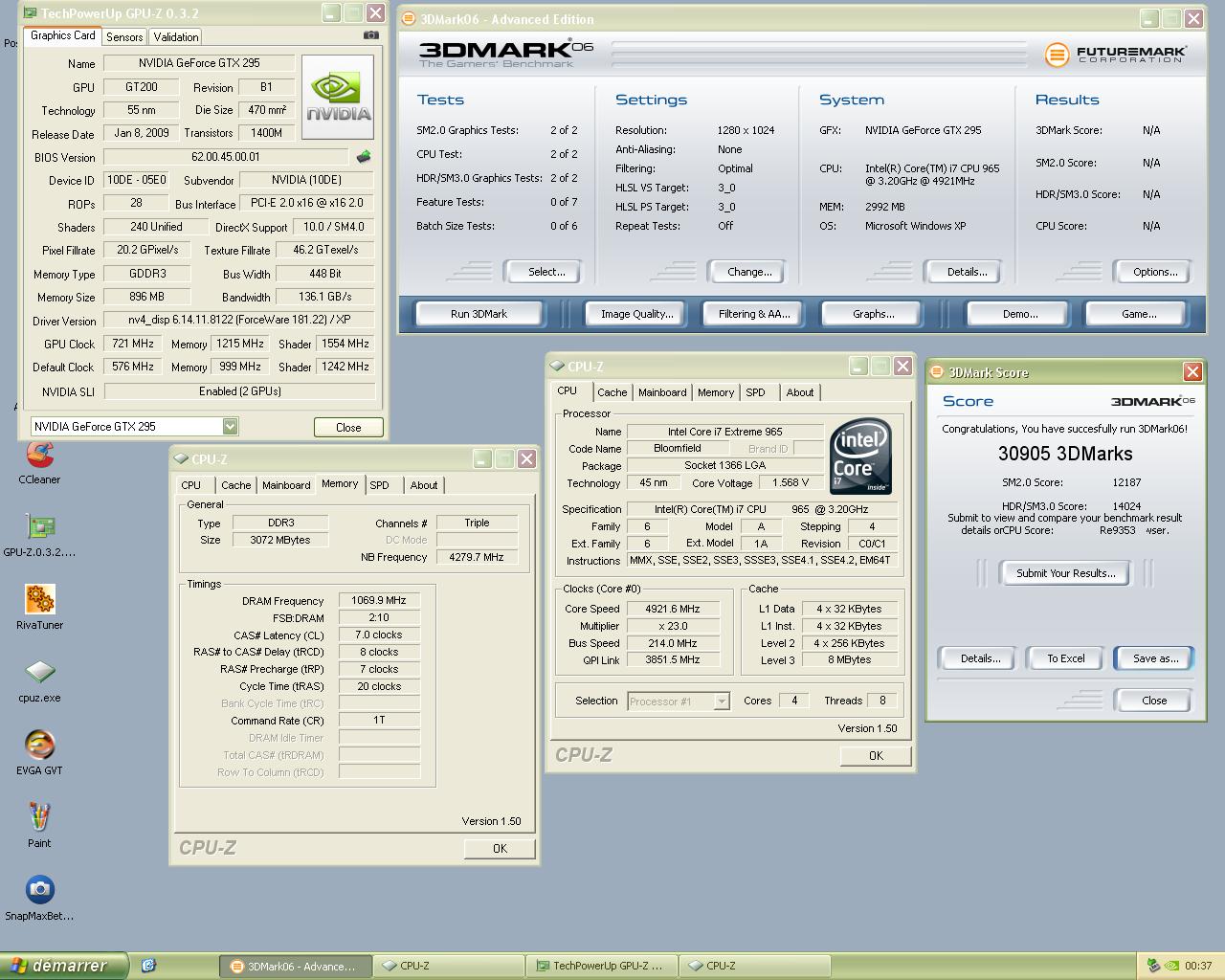Click the BIOS save chip icon in GPU-Z
Screen dimensions: 1225x980
pos(364,156)
